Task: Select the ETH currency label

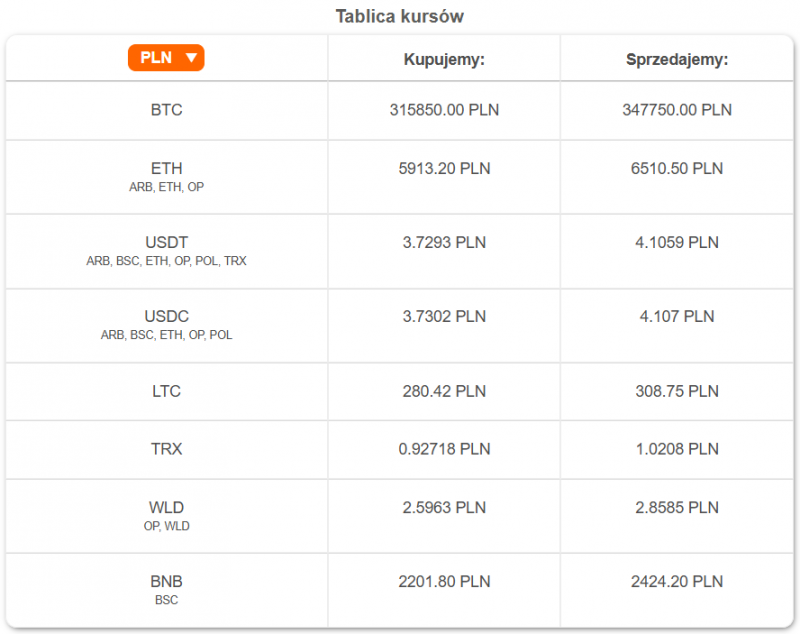Action: (x=166, y=168)
